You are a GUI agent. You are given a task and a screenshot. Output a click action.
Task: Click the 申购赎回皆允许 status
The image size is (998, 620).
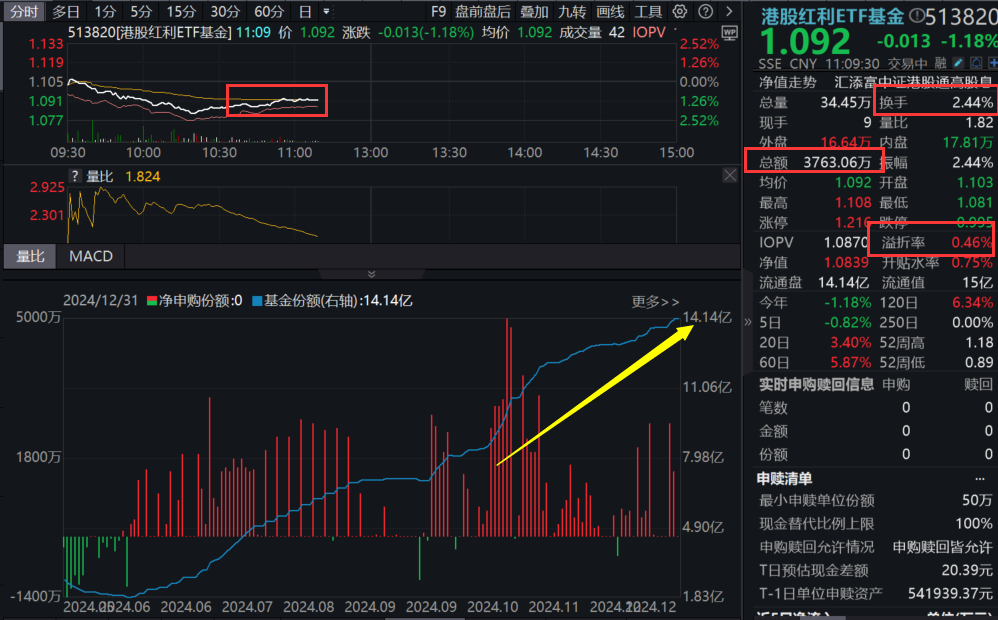[942, 547]
